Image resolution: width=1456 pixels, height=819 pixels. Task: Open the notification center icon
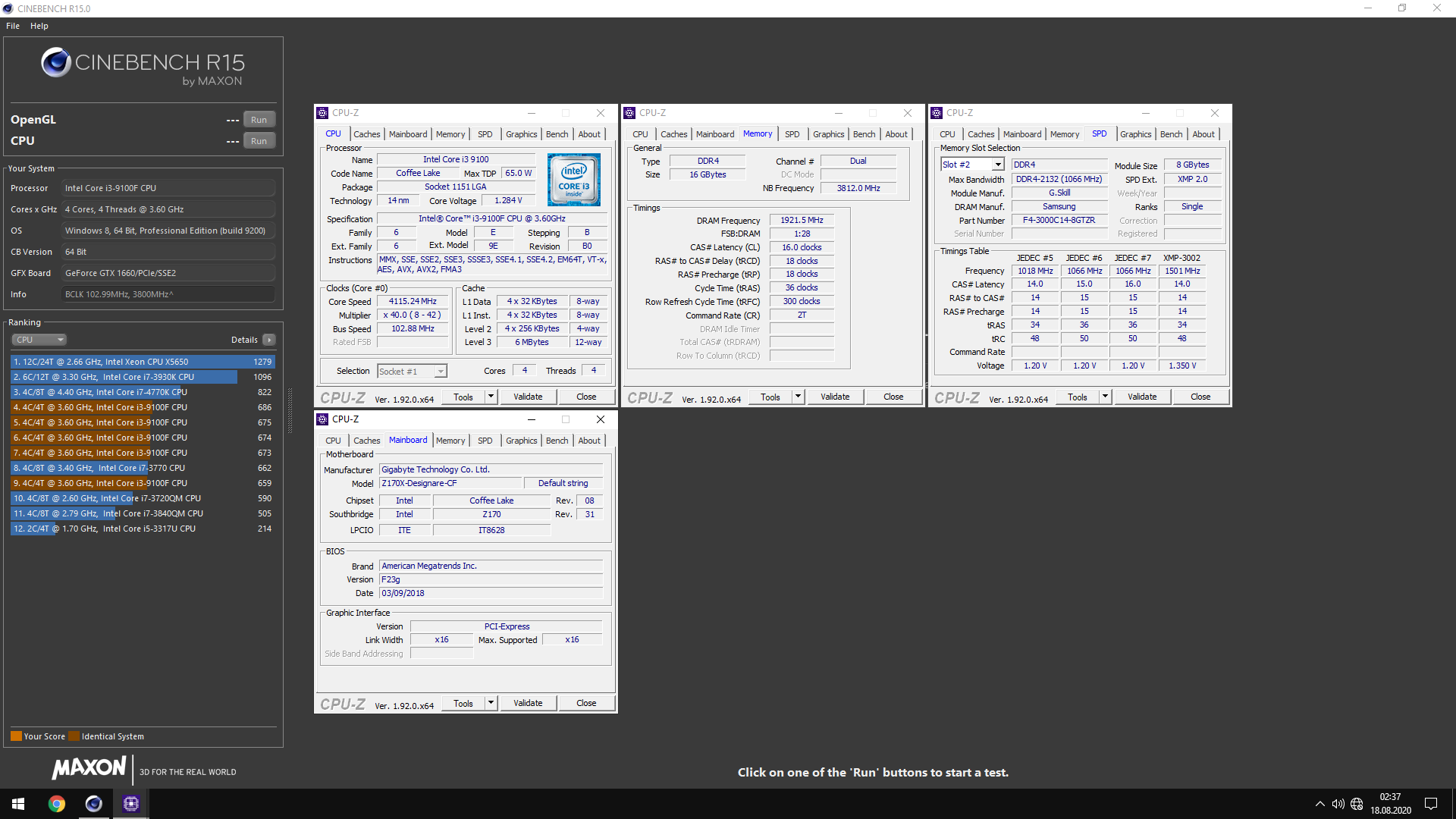1431,804
